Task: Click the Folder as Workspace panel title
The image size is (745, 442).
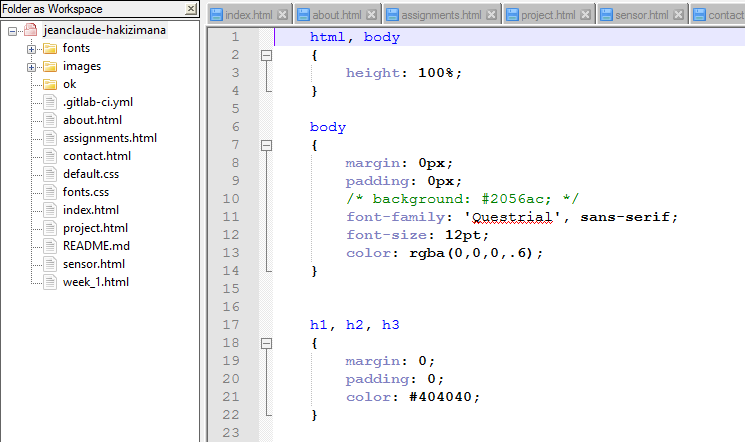Action: click(52, 9)
